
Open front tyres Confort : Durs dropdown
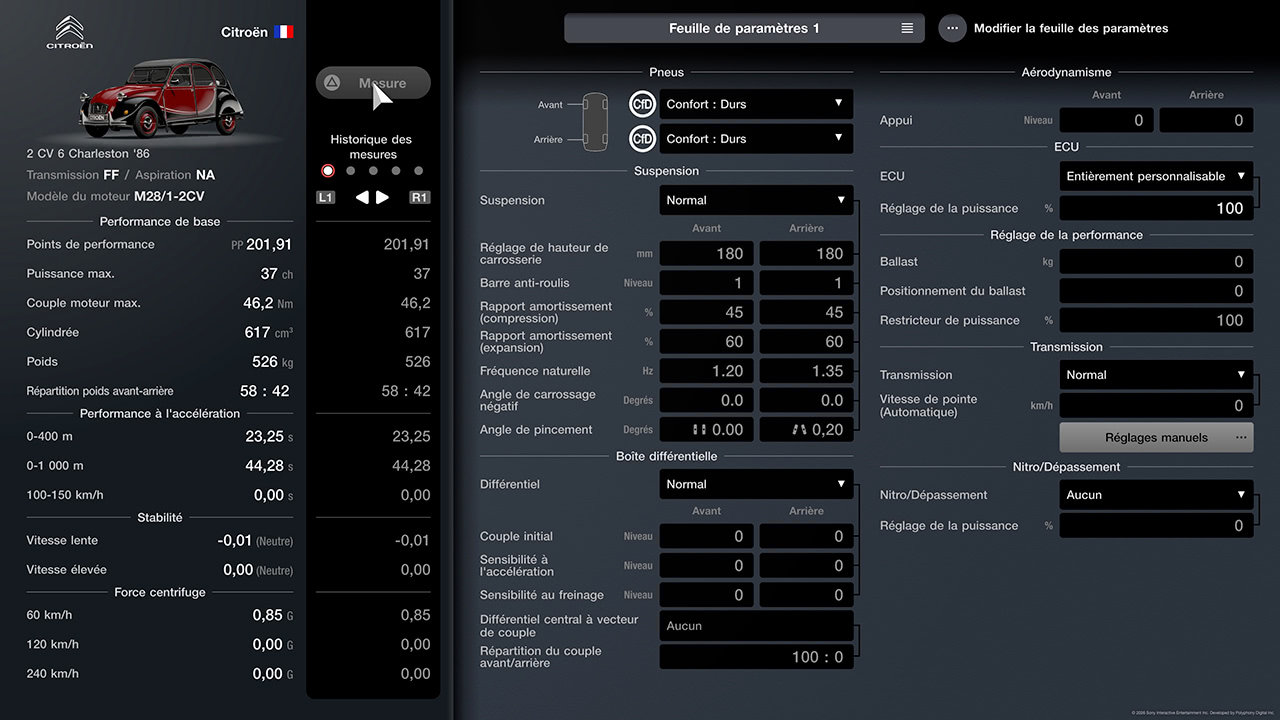coord(757,104)
